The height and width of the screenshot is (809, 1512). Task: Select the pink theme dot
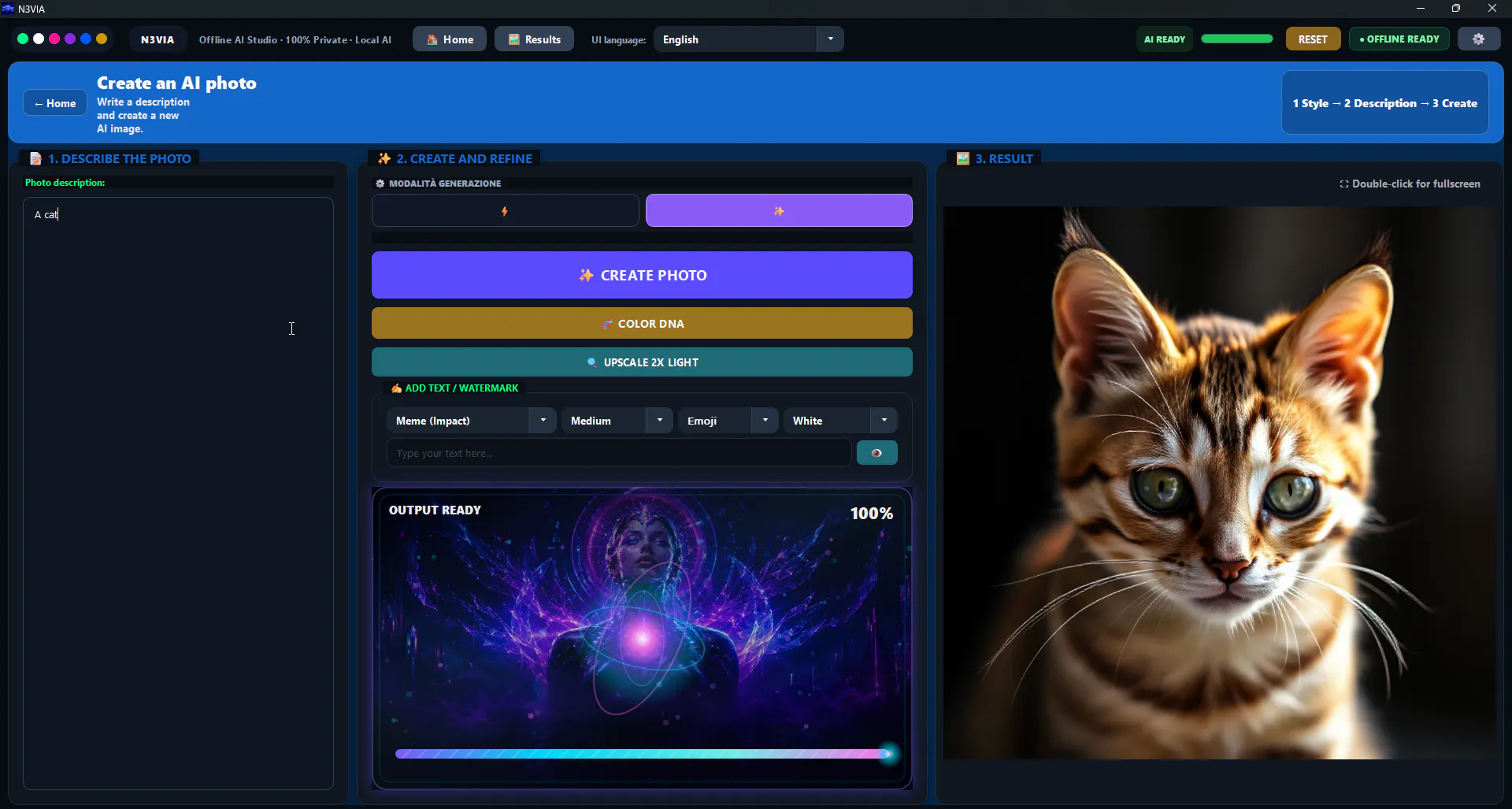coord(54,39)
